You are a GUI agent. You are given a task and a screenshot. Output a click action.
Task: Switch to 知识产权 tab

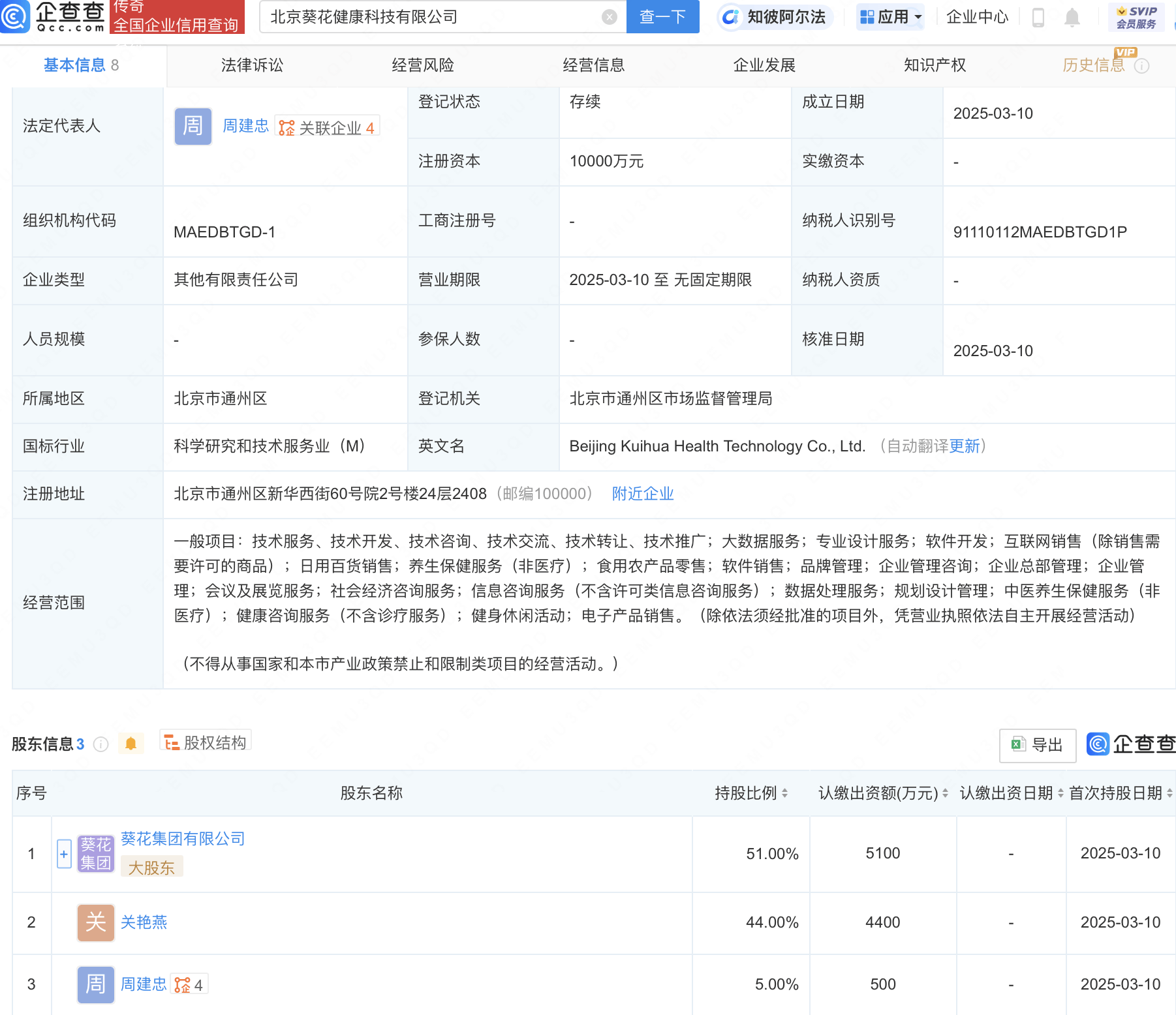point(935,65)
